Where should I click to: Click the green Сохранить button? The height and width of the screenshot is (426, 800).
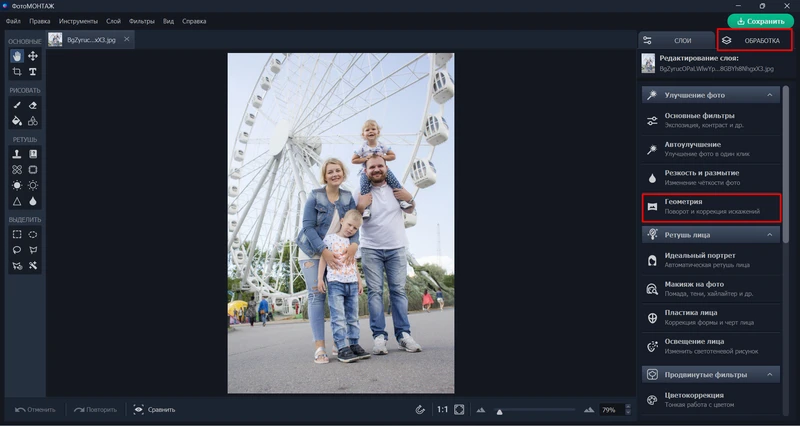pyautogui.click(x=760, y=21)
